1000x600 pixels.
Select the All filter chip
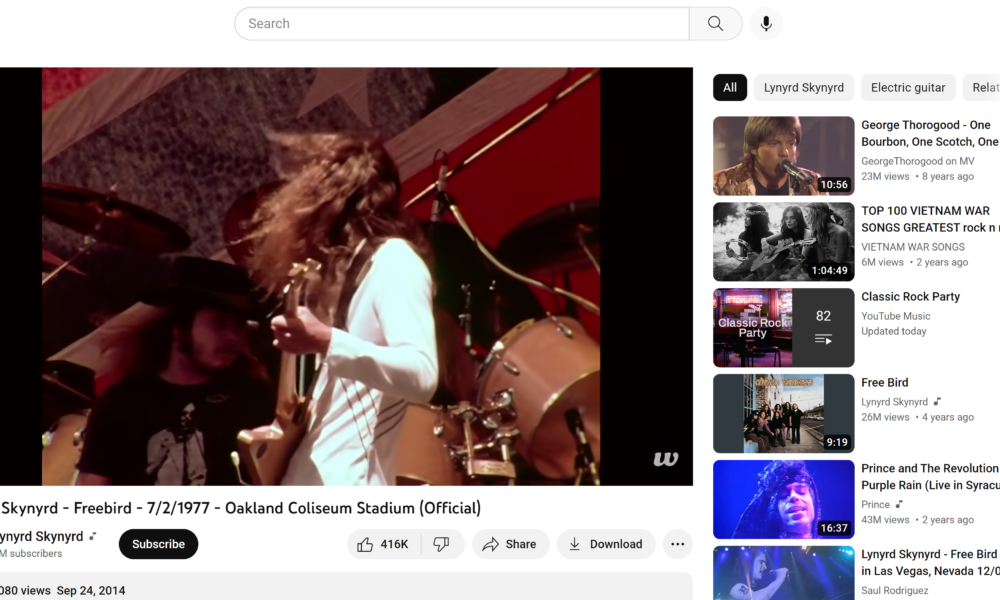click(730, 87)
